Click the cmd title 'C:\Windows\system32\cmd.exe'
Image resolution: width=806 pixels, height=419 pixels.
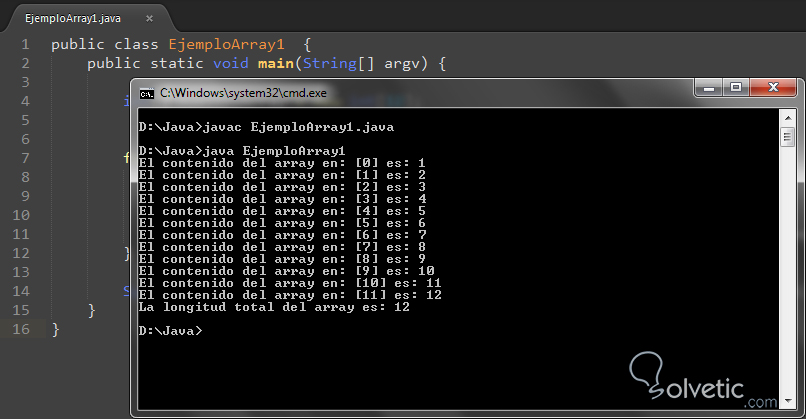coord(243,93)
